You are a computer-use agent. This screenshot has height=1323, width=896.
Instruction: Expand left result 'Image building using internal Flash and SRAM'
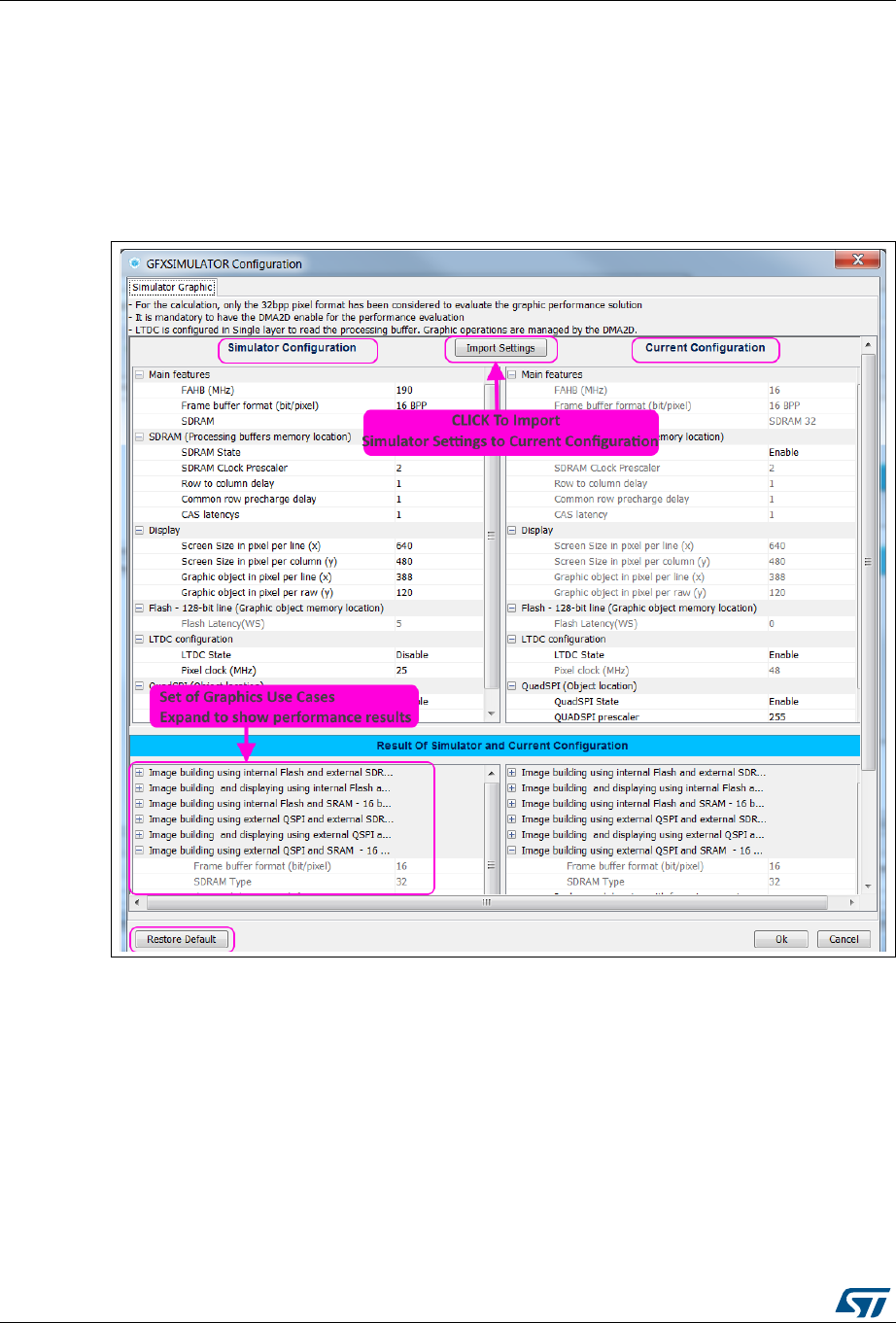[139, 804]
